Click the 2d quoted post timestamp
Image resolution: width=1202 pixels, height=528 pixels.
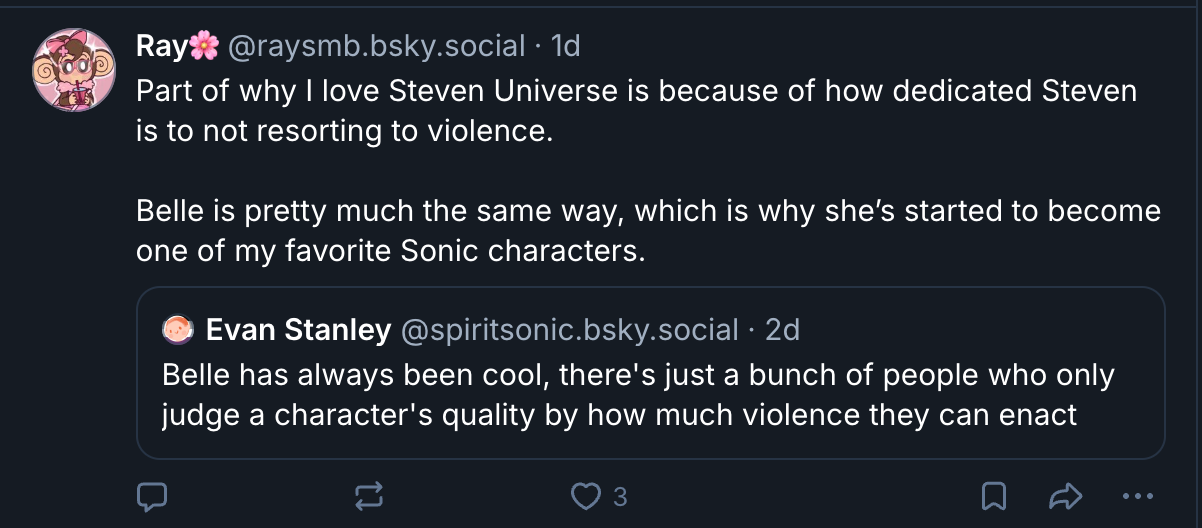click(x=782, y=328)
